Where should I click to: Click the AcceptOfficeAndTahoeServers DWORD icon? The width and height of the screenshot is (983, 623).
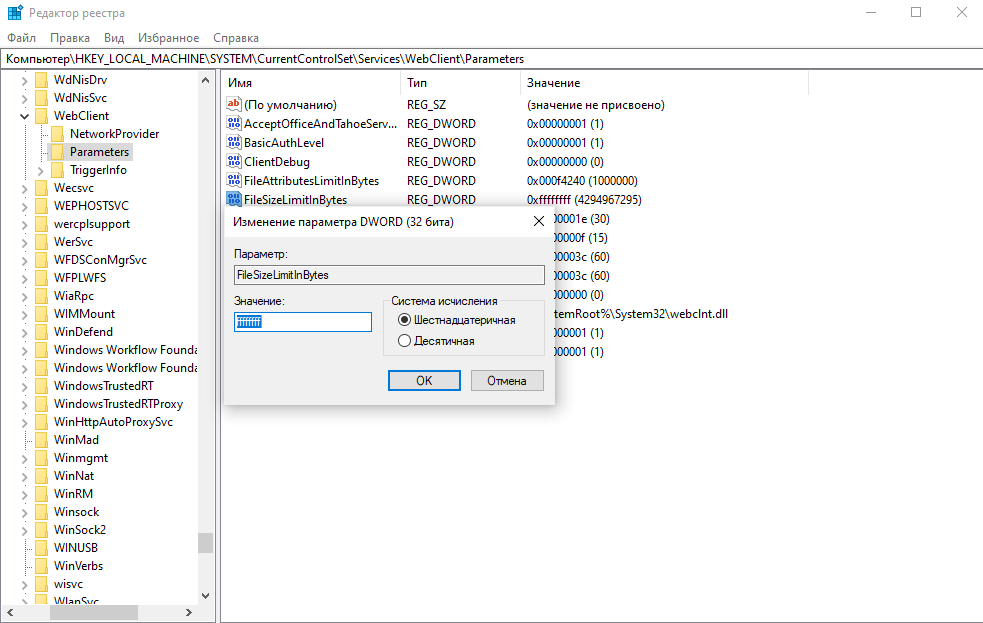234,124
